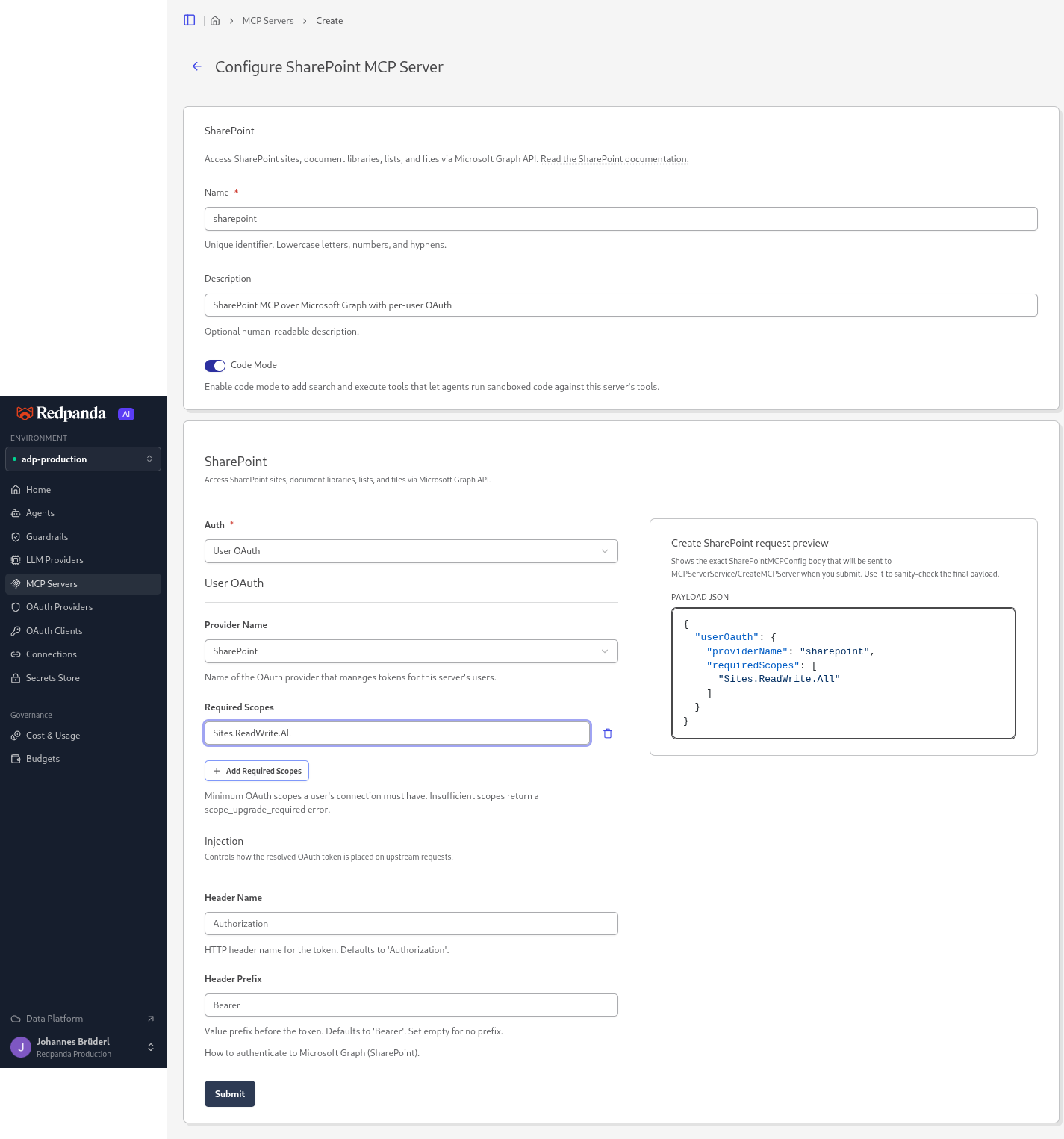Viewport: 1064px width, 1139px height.
Task: Open Data Platform external arrow icon
Action: click(x=151, y=1019)
